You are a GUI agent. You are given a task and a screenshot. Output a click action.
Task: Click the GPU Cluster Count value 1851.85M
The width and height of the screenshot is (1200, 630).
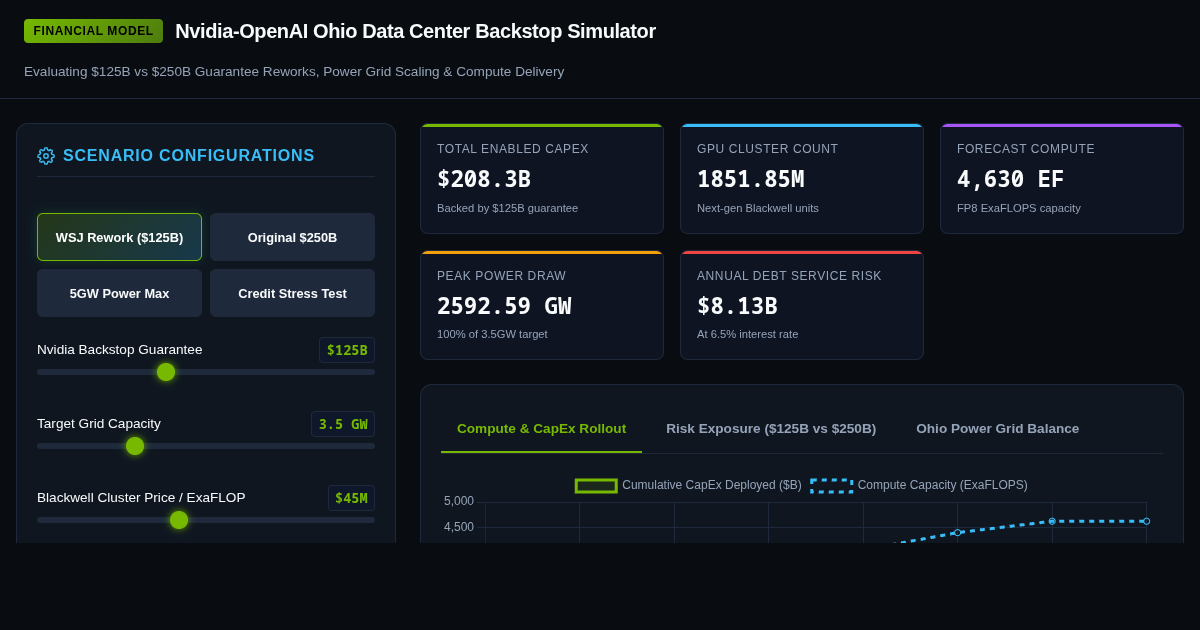pyautogui.click(x=750, y=179)
